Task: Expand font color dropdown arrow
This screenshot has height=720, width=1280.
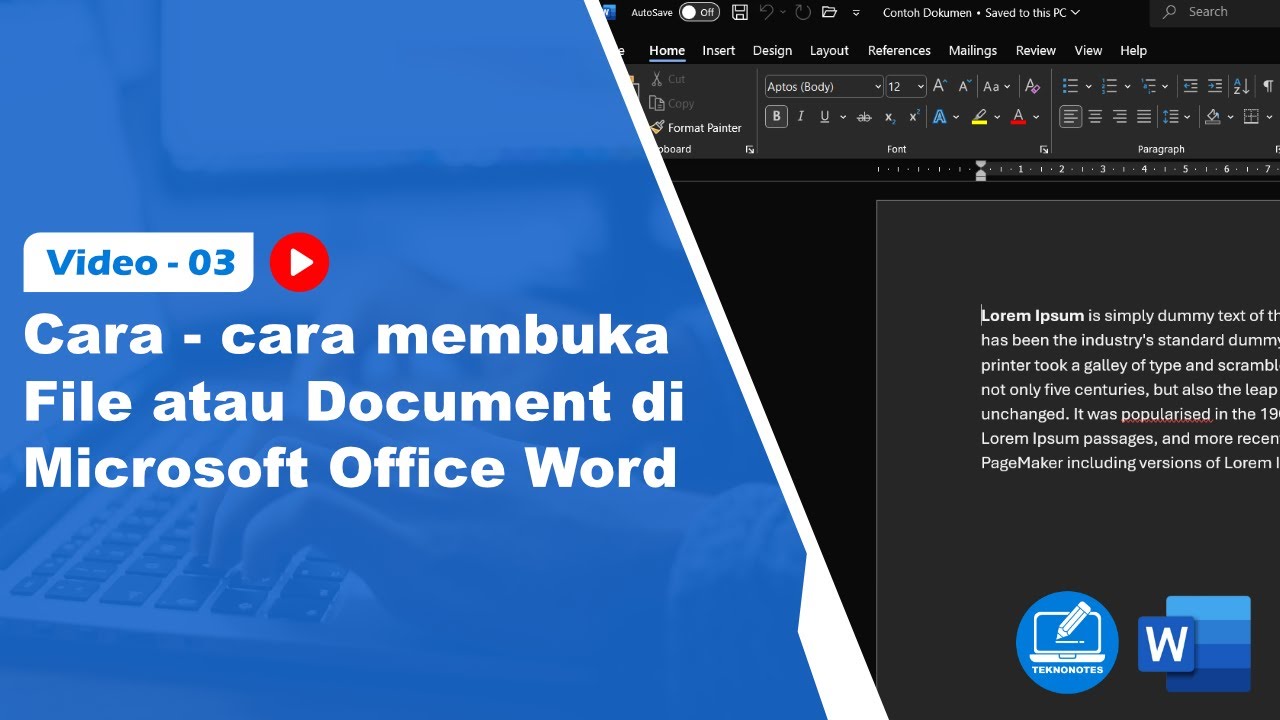Action: (1036, 117)
